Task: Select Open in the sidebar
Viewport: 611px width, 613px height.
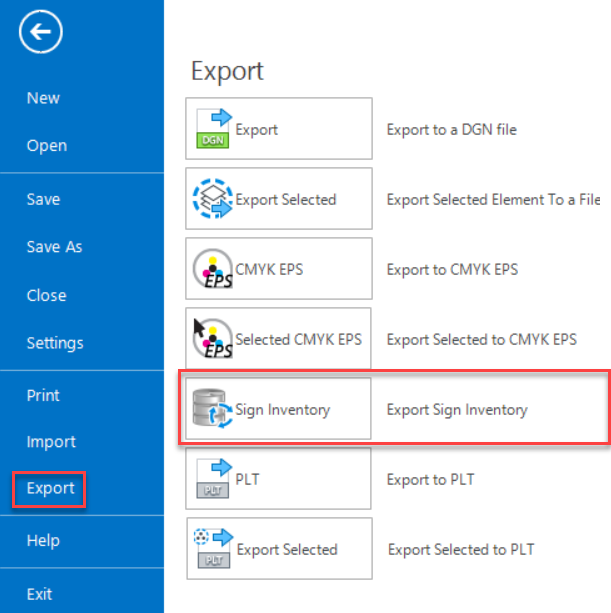Action: [x=47, y=146]
